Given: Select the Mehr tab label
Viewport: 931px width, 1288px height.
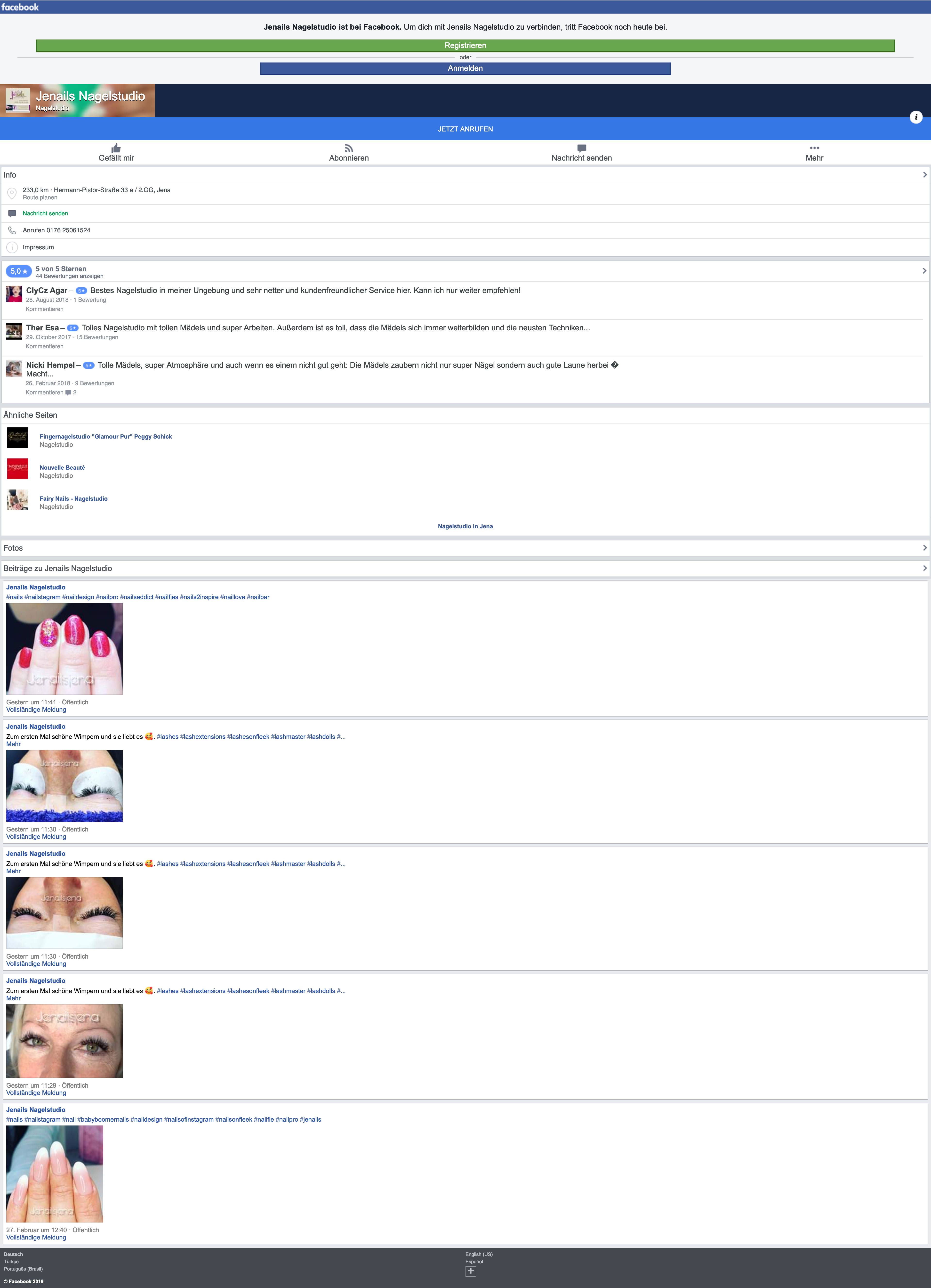Looking at the screenshot, I should pos(814,158).
